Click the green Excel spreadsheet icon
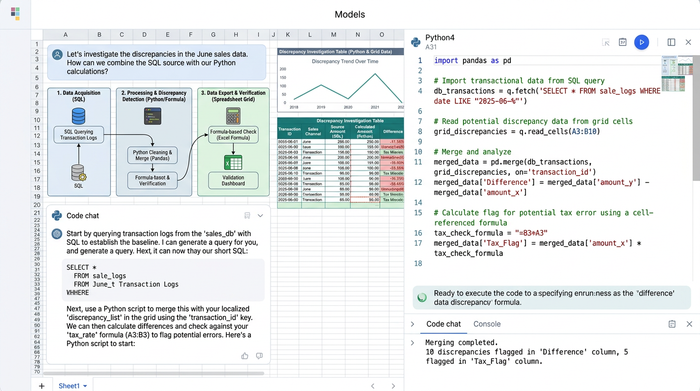Viewport: 700px width, 391px height. [x=233, y=162]
